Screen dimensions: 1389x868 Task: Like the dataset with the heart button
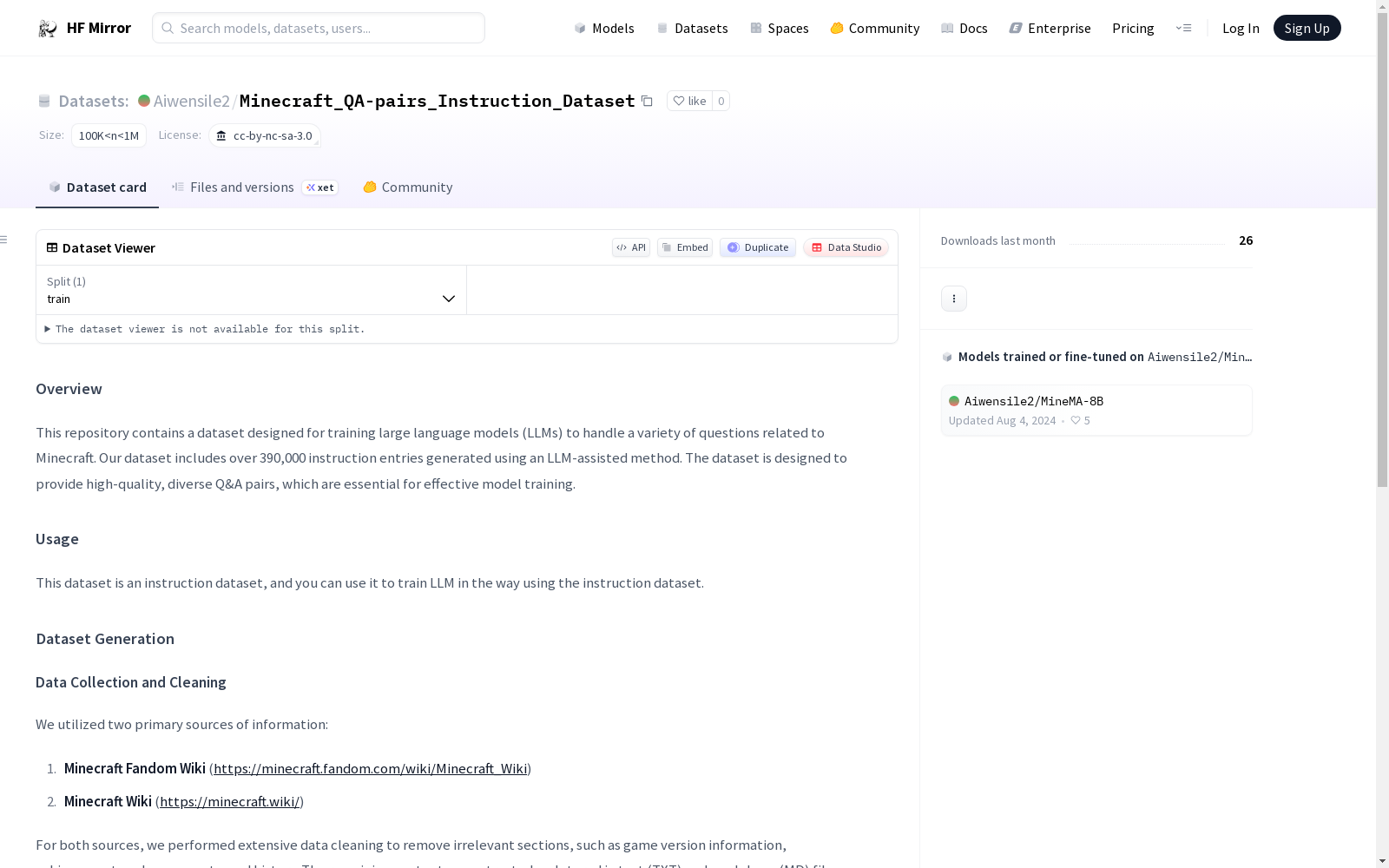689,101
